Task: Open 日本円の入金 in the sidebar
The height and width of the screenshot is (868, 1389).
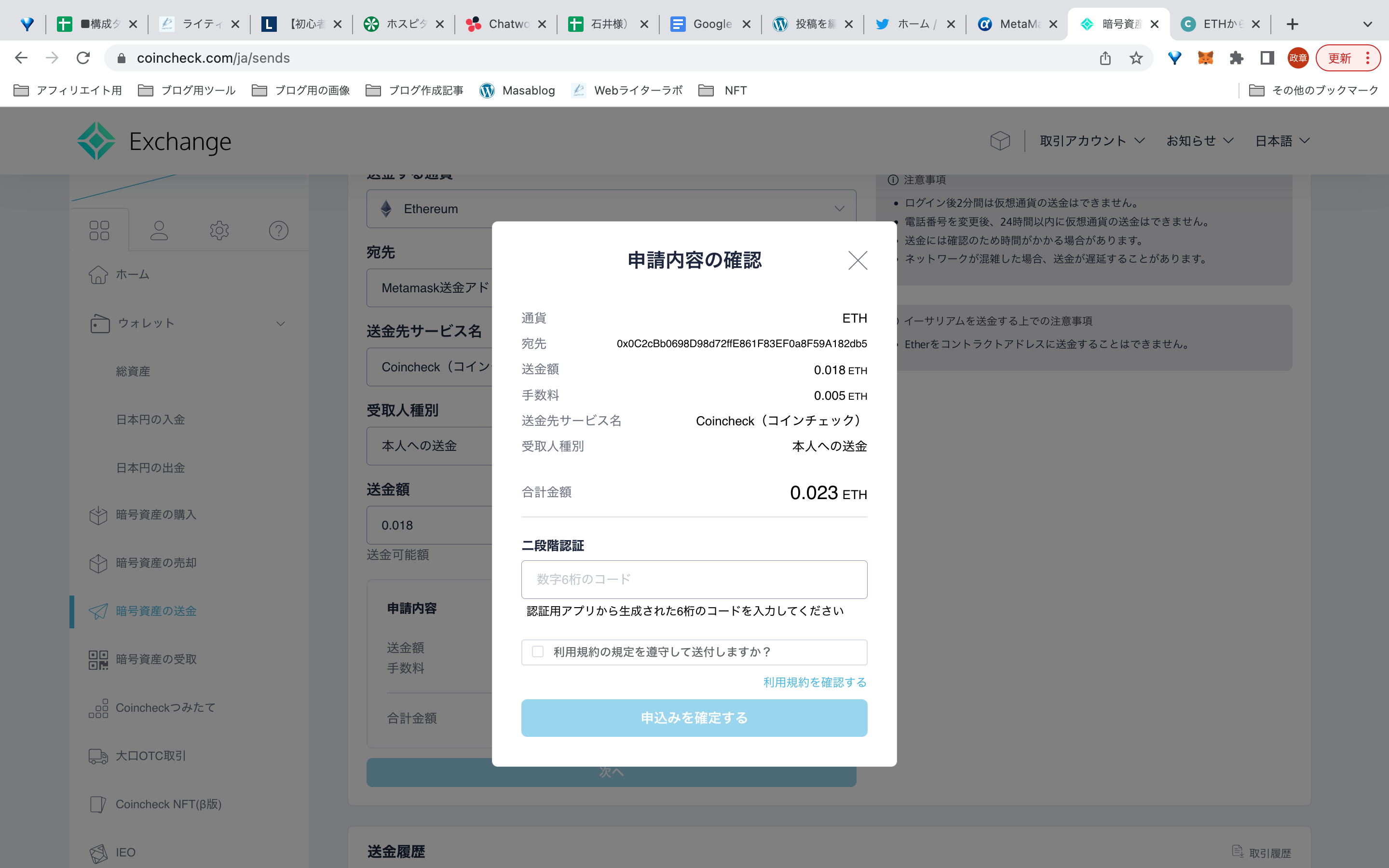Action: pyautogui.click(x=150, y=420)
